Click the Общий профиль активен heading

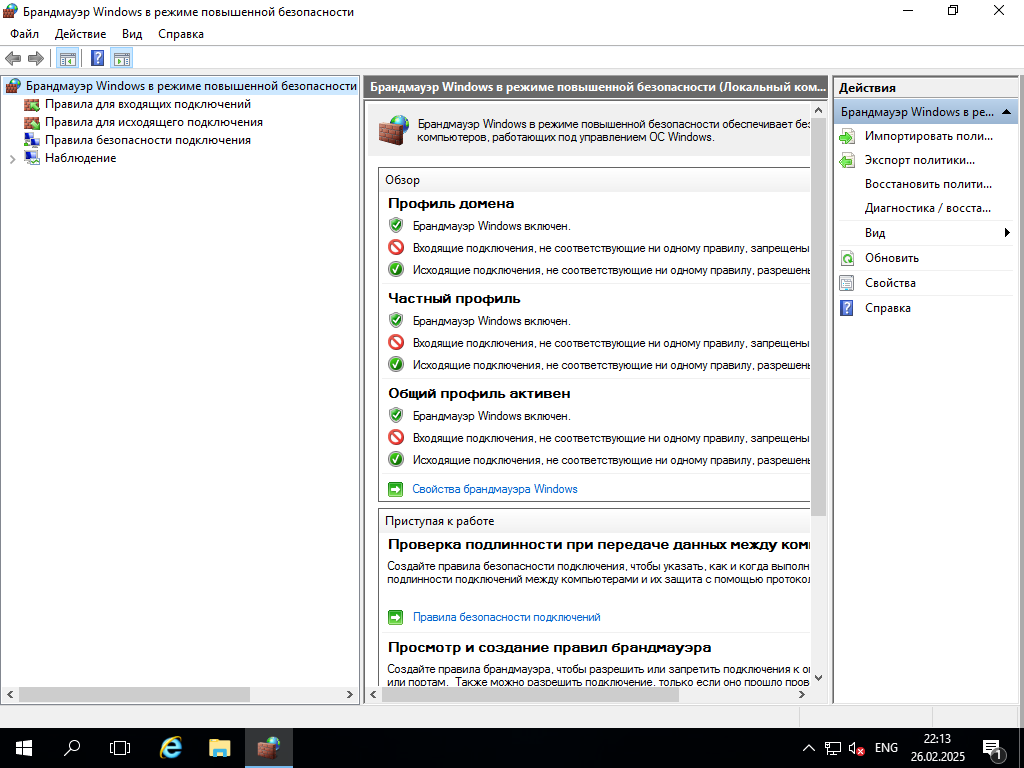pyautogui.click(x=479, y=394)
